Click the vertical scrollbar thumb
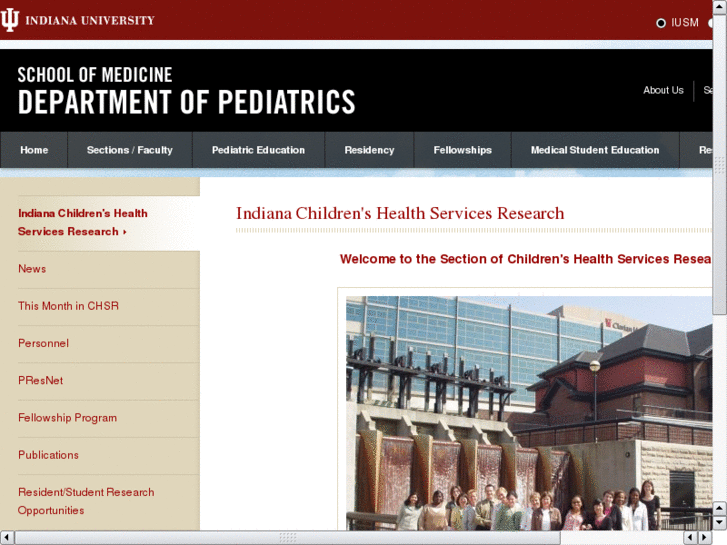This screenshot has height=545, width=727. 719,164
